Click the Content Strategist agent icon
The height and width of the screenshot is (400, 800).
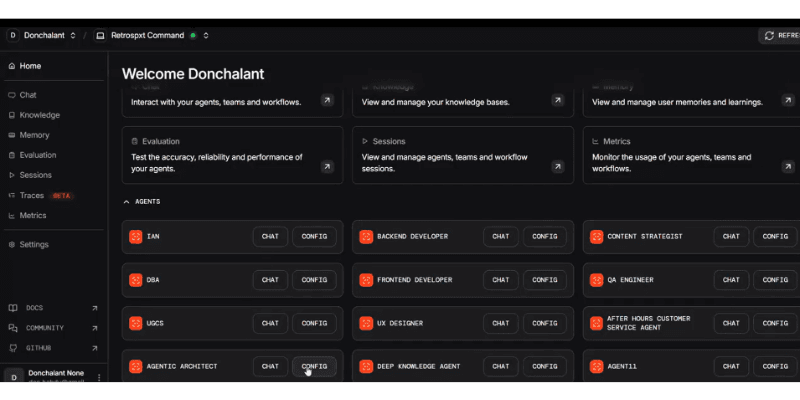click(x=596, y=237)
